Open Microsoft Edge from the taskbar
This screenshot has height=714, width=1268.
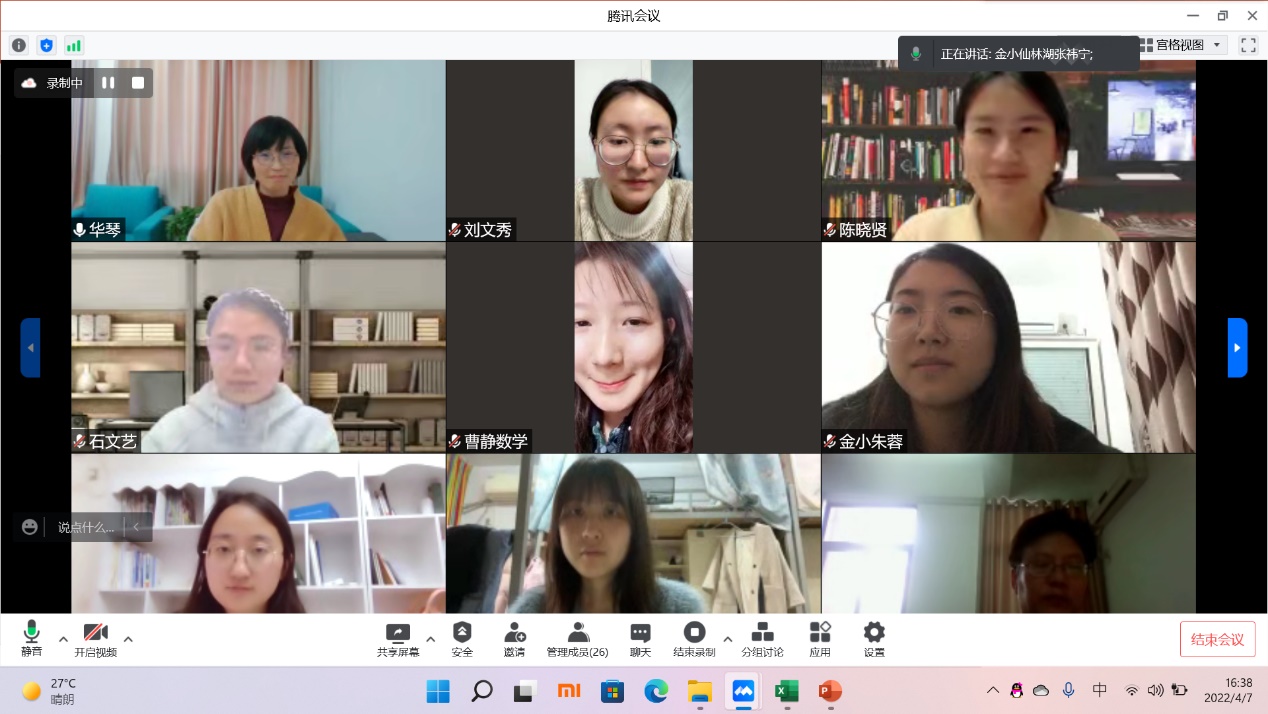click(656, 691)
